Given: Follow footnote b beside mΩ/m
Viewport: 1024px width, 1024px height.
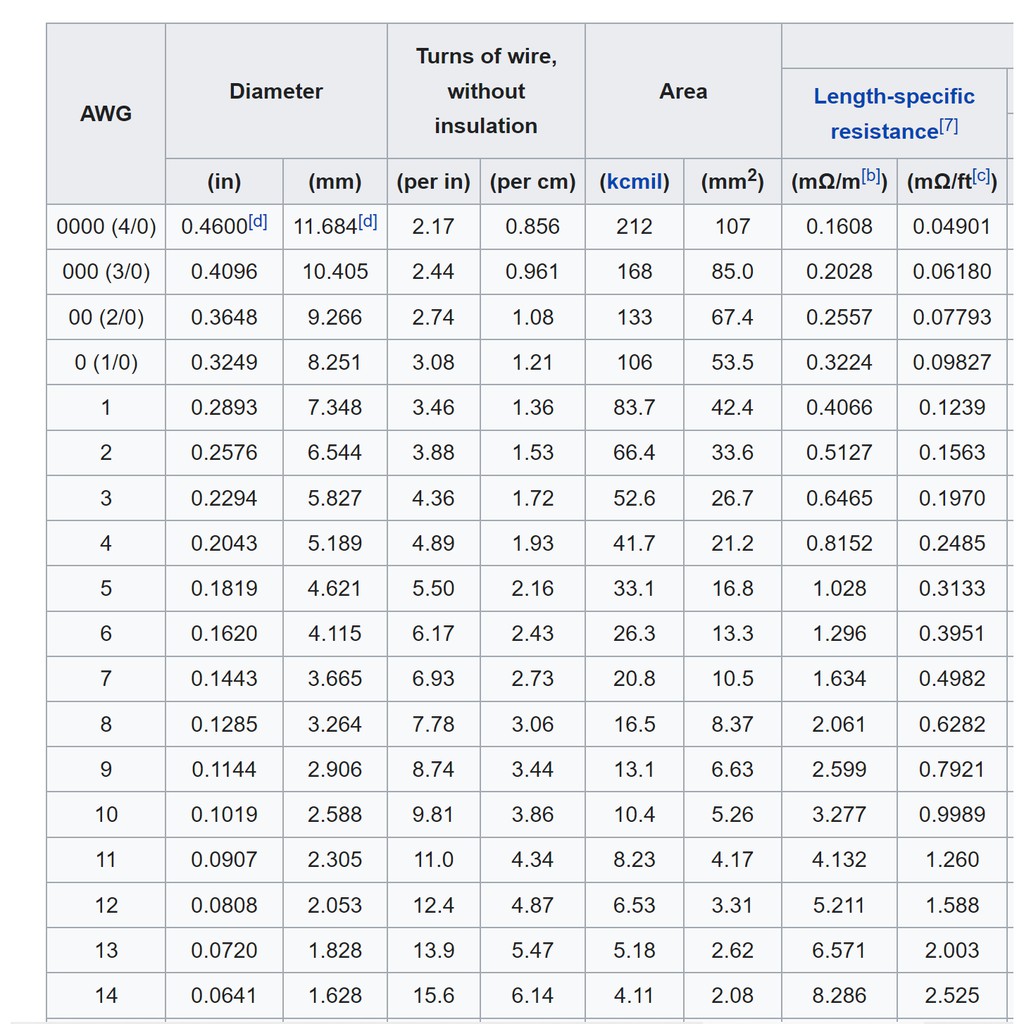Looking at the screenshot, I should tap(871, 177).
